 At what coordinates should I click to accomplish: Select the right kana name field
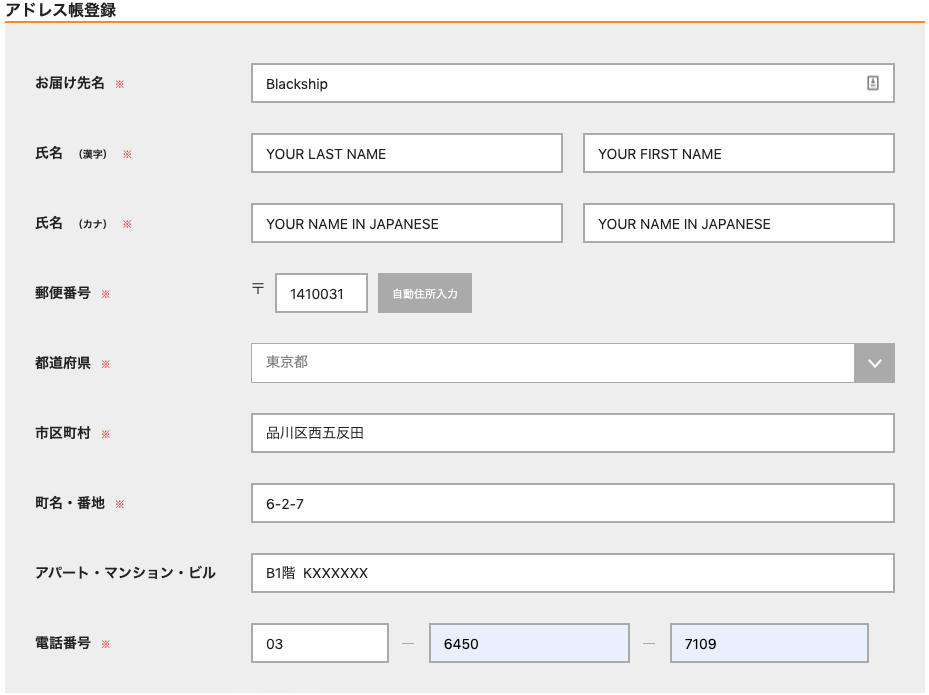pyautogui.click(x=739, y=223)
